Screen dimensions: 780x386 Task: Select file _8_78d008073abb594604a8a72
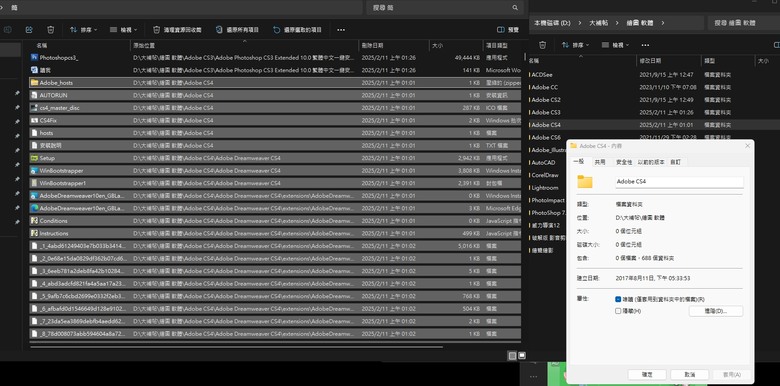[x=275, y=333]
